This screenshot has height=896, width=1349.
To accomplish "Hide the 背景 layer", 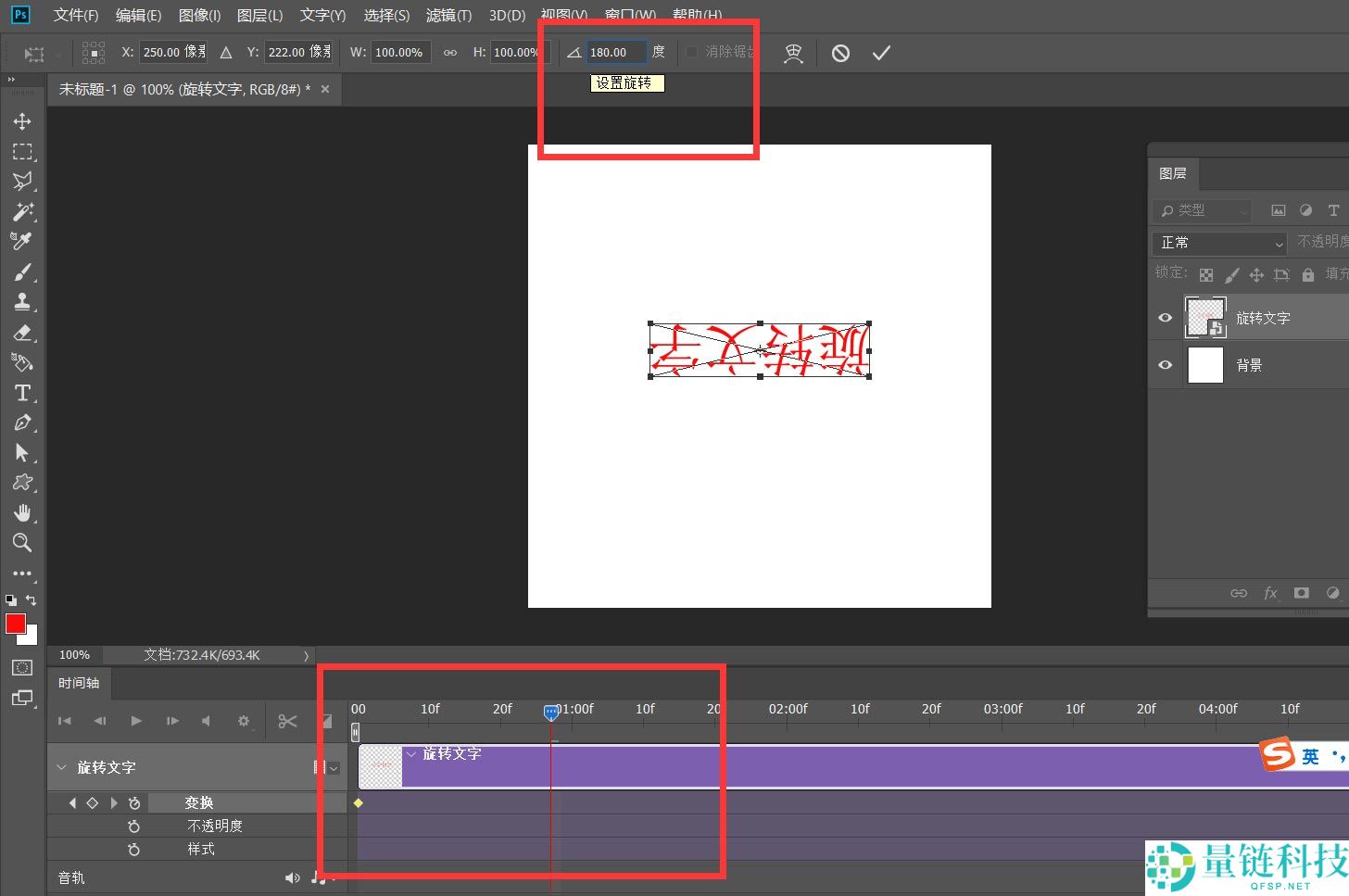I will click(x=1166, y=365).
